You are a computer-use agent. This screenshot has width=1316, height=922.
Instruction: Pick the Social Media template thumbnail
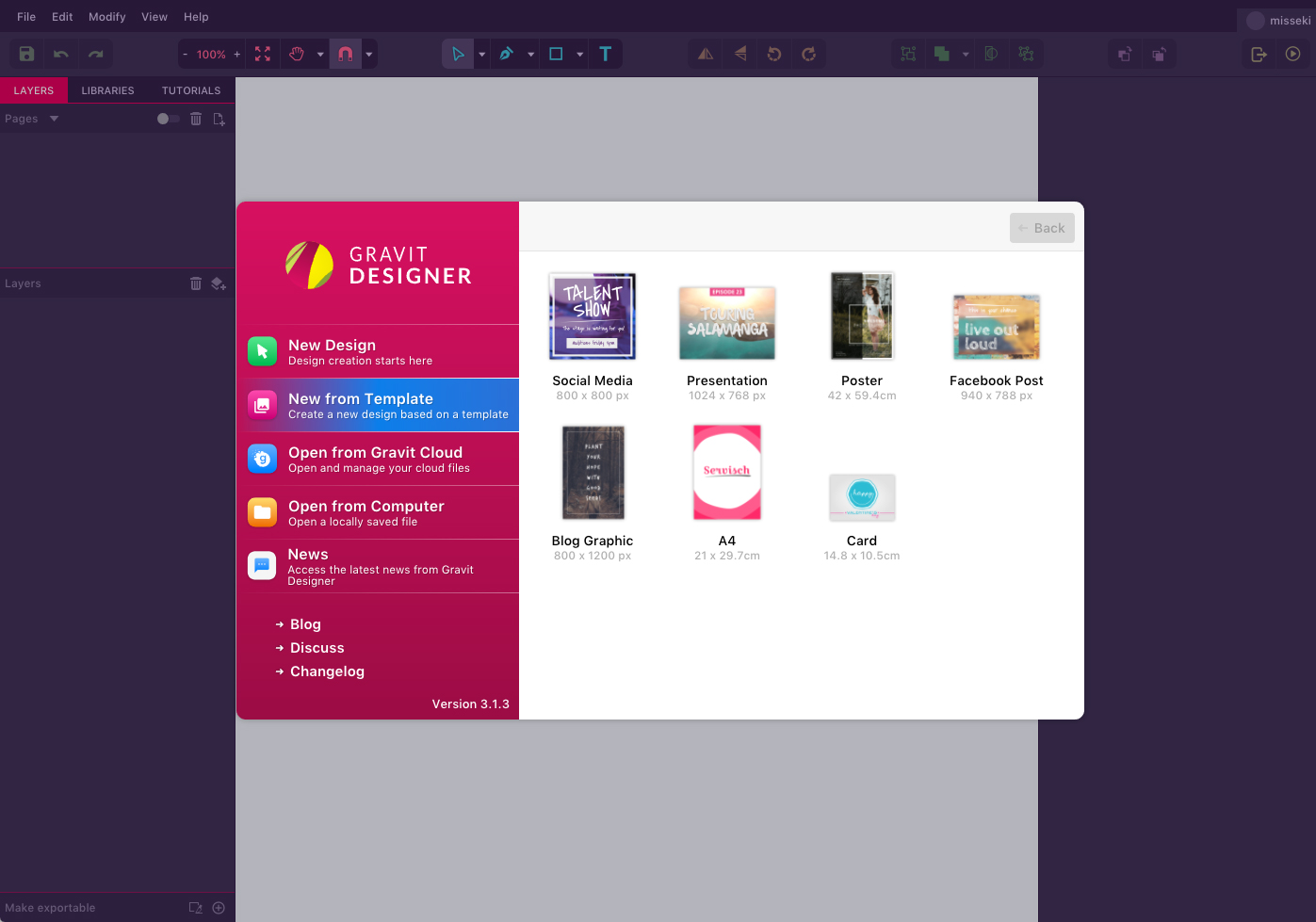[593, 316]
